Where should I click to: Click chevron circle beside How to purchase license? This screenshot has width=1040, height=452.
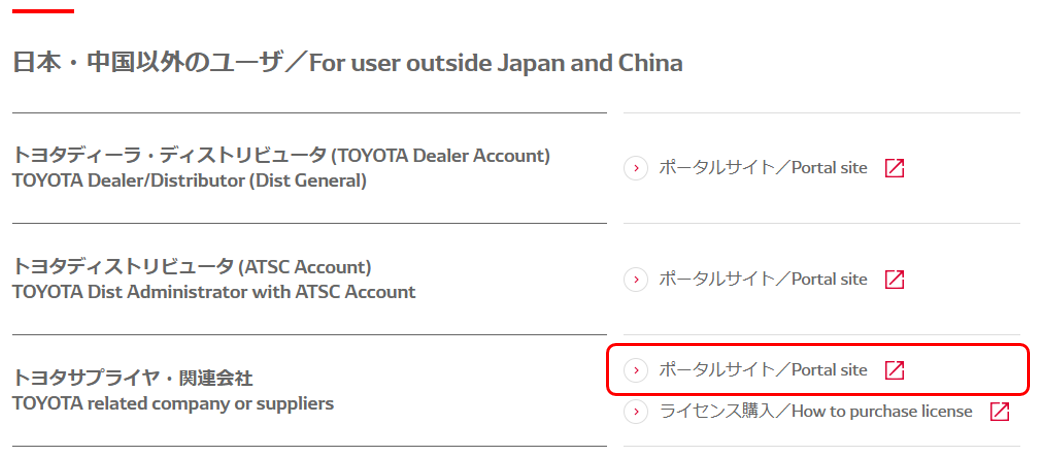(635, 411)
